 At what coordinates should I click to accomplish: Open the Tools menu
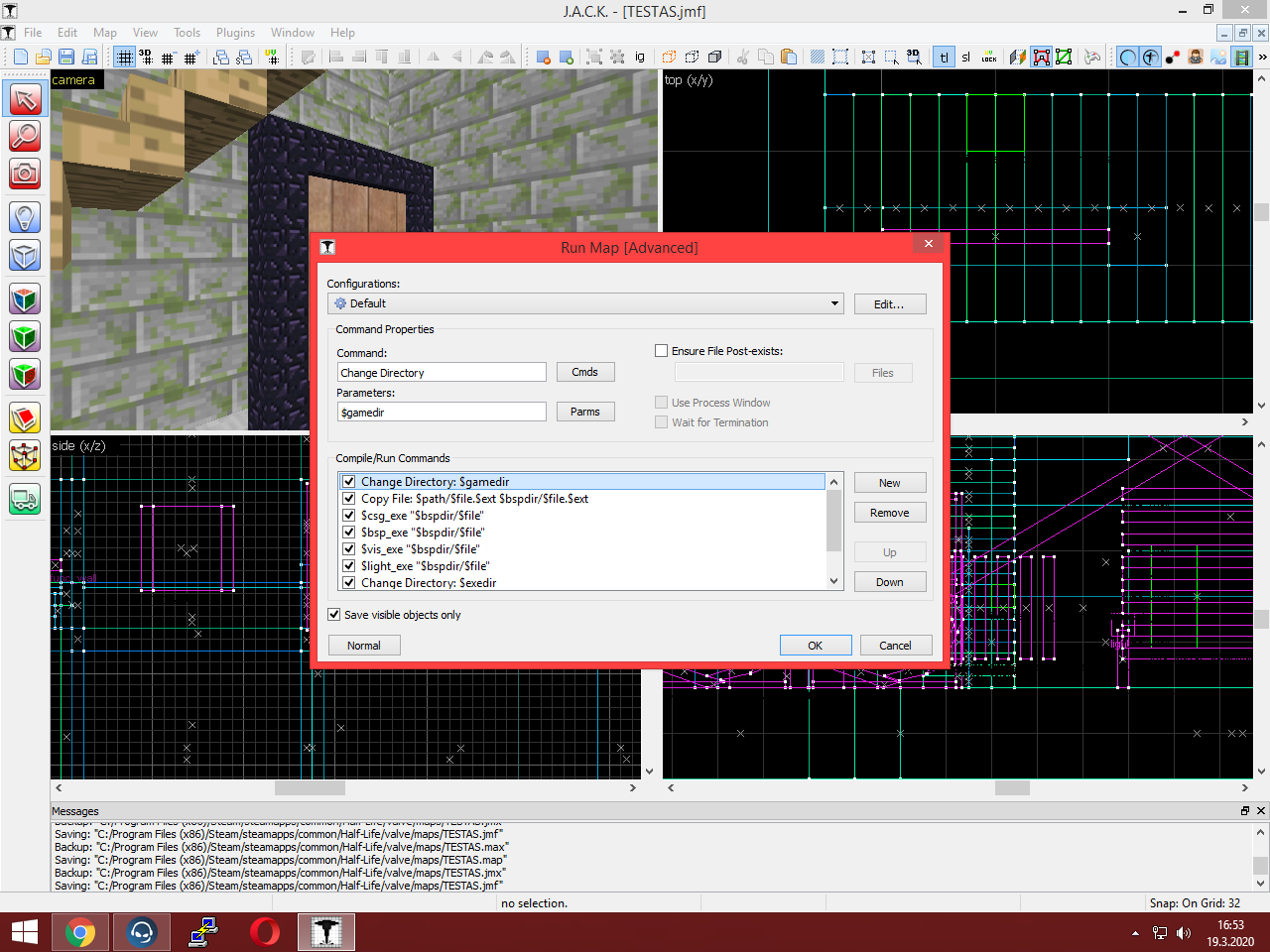[x=188, y=33]
